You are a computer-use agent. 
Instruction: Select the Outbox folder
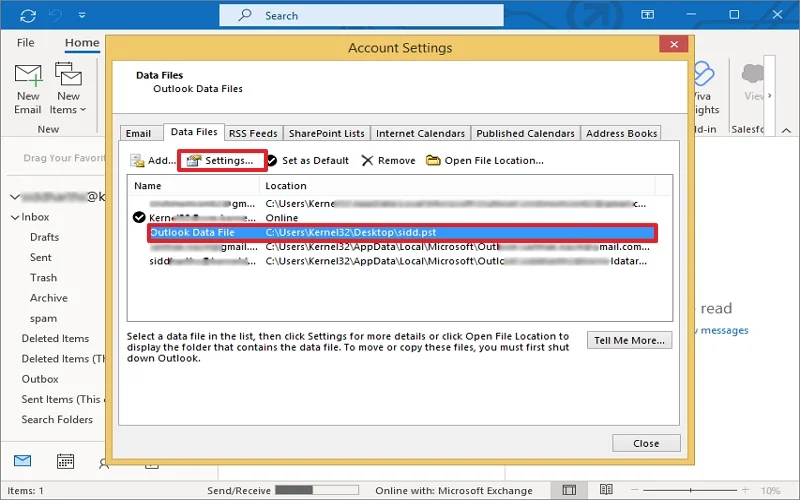pos(40,379)
